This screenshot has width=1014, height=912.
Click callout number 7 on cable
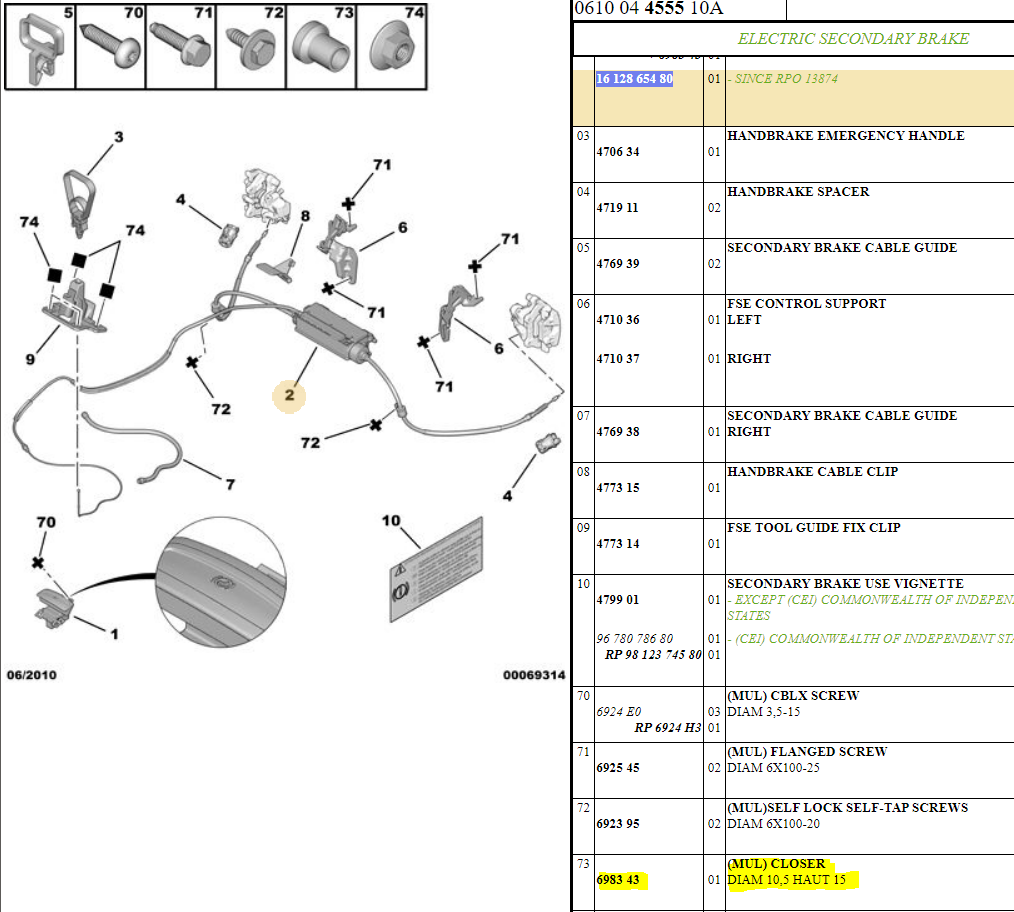click(230, 484)
